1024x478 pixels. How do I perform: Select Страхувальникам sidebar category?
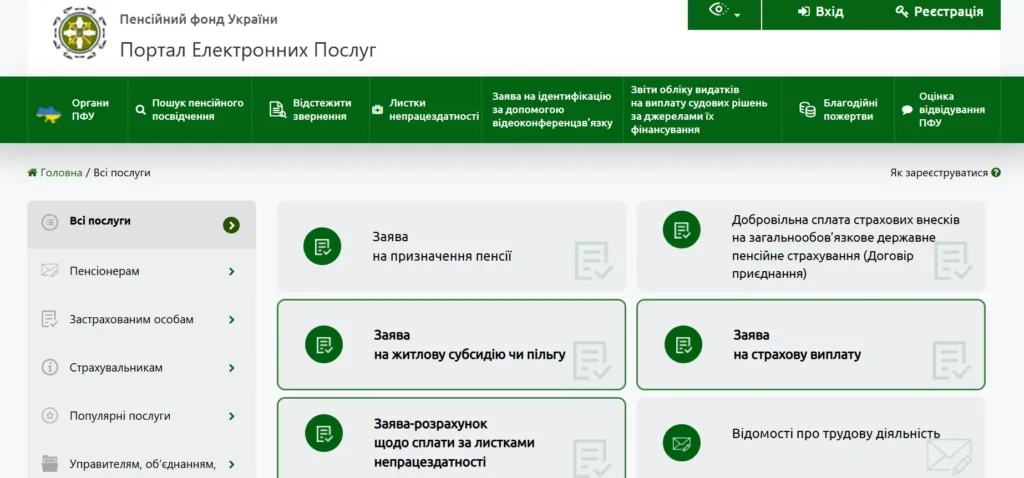click(x=141, y=368)
